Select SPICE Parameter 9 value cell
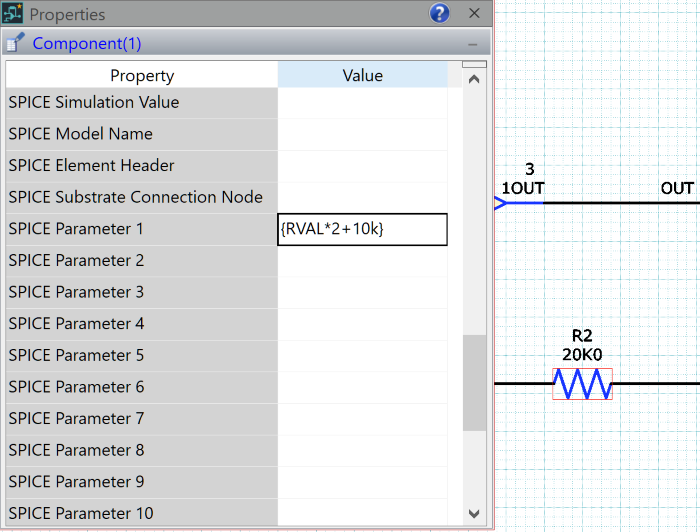Image resolution: width=700 pixels, height=532 pixels. coord(362,482)
